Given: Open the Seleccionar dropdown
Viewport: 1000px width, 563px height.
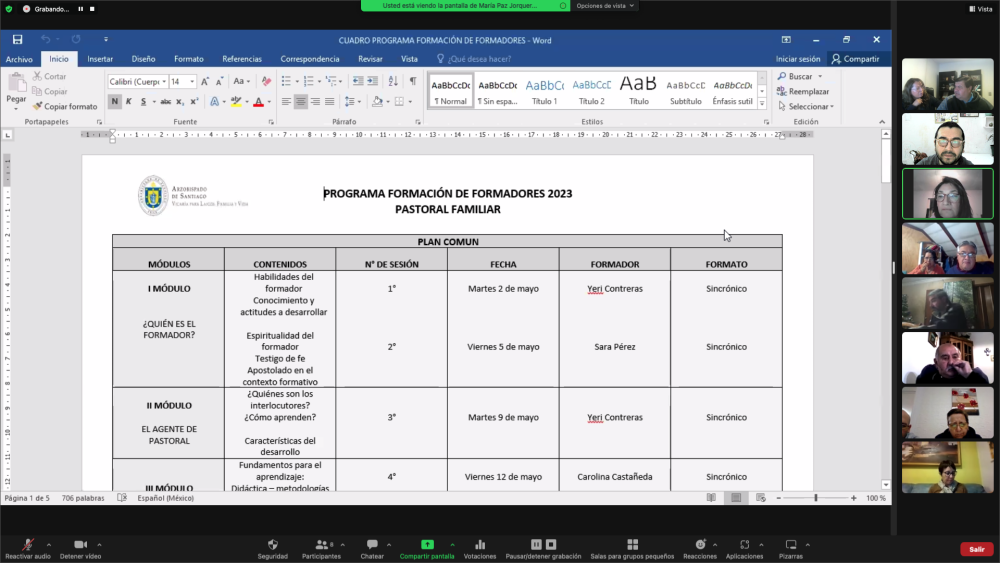Looking at the screenshot, I should (806, 106).
